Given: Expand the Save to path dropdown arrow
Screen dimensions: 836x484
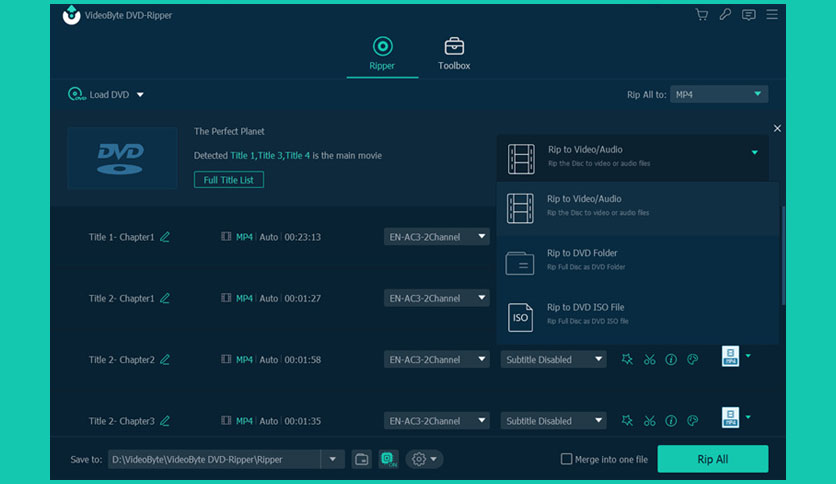Looking at the screenshot, I should tap(333, 459).
